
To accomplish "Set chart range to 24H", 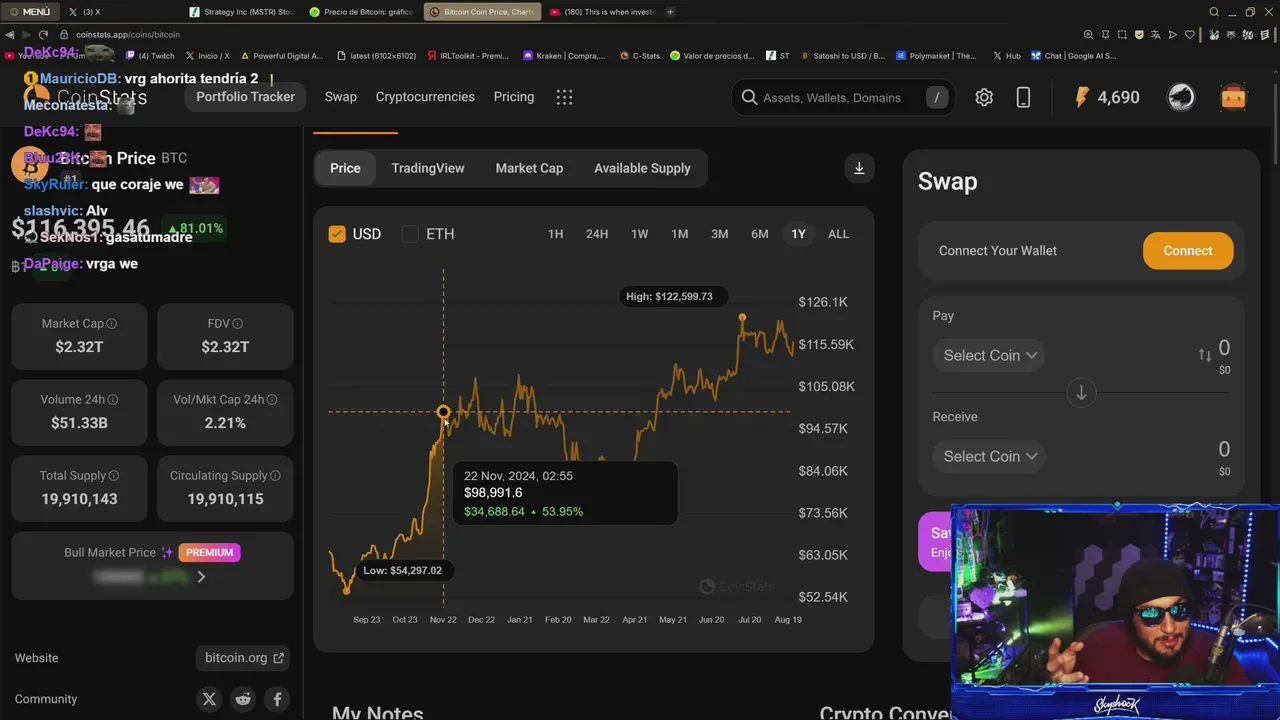I will [597, 234].
